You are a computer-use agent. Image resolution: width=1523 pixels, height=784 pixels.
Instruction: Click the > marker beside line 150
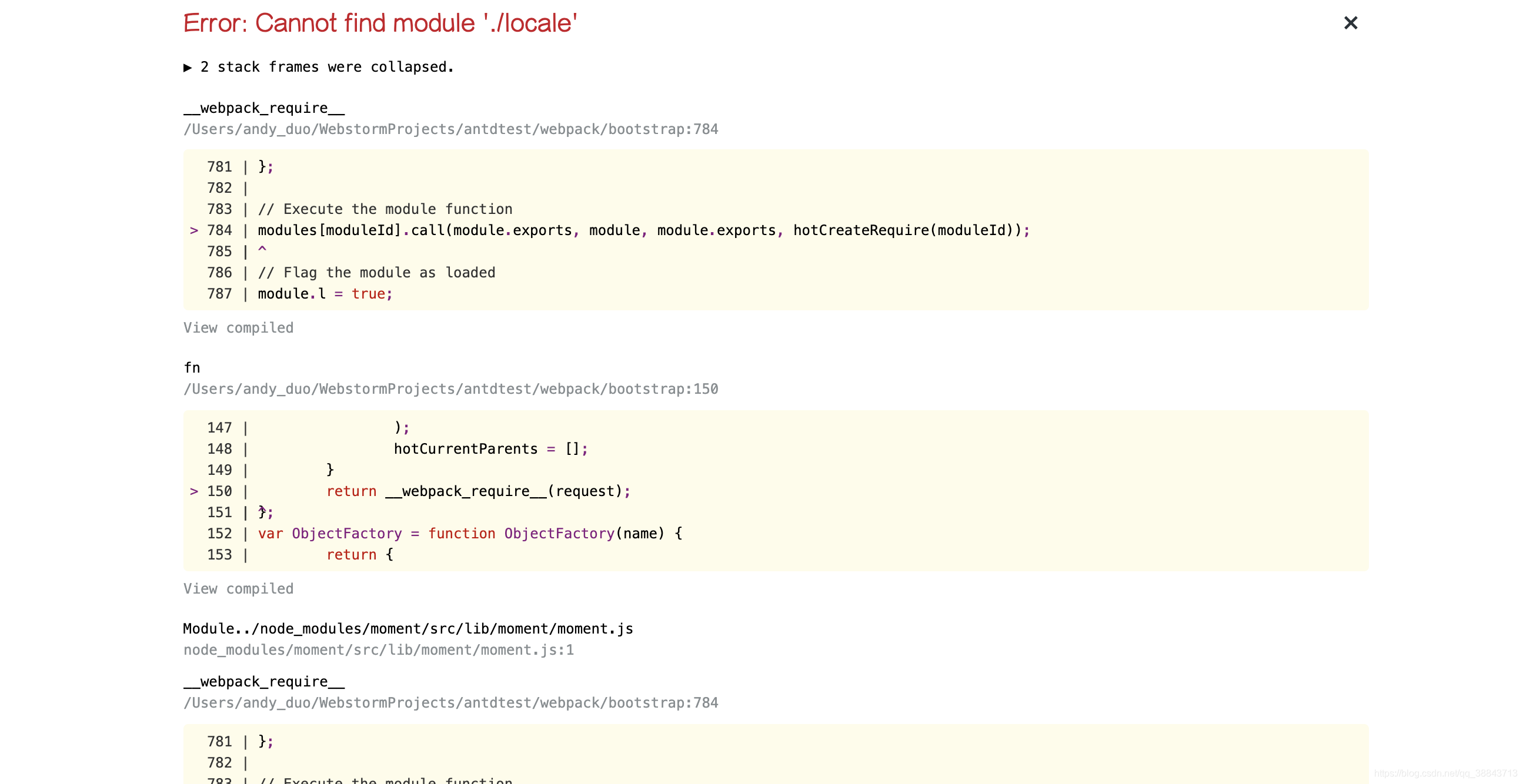193,491
